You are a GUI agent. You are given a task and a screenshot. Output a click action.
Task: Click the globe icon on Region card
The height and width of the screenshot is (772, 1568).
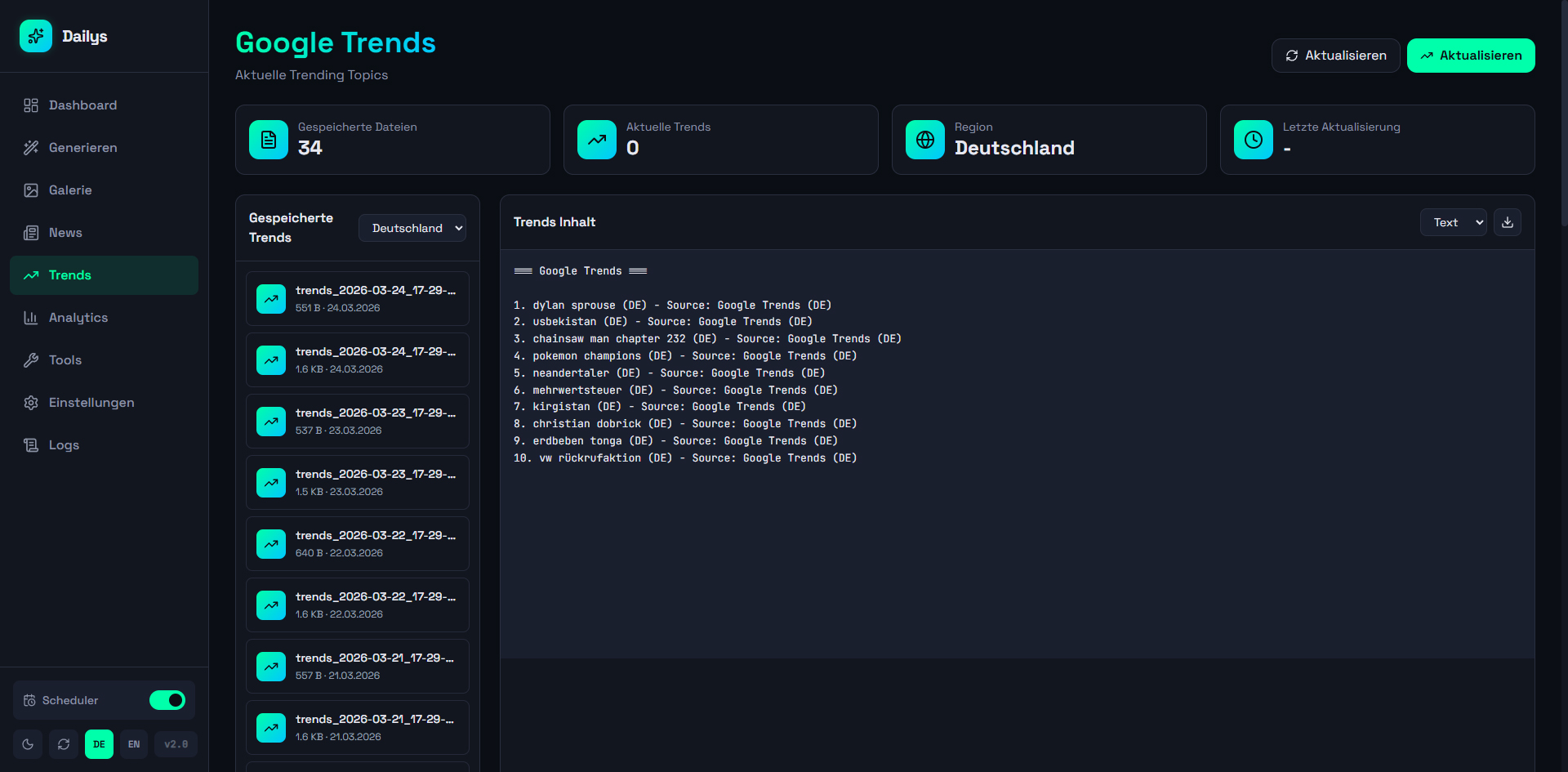[924, 140]
